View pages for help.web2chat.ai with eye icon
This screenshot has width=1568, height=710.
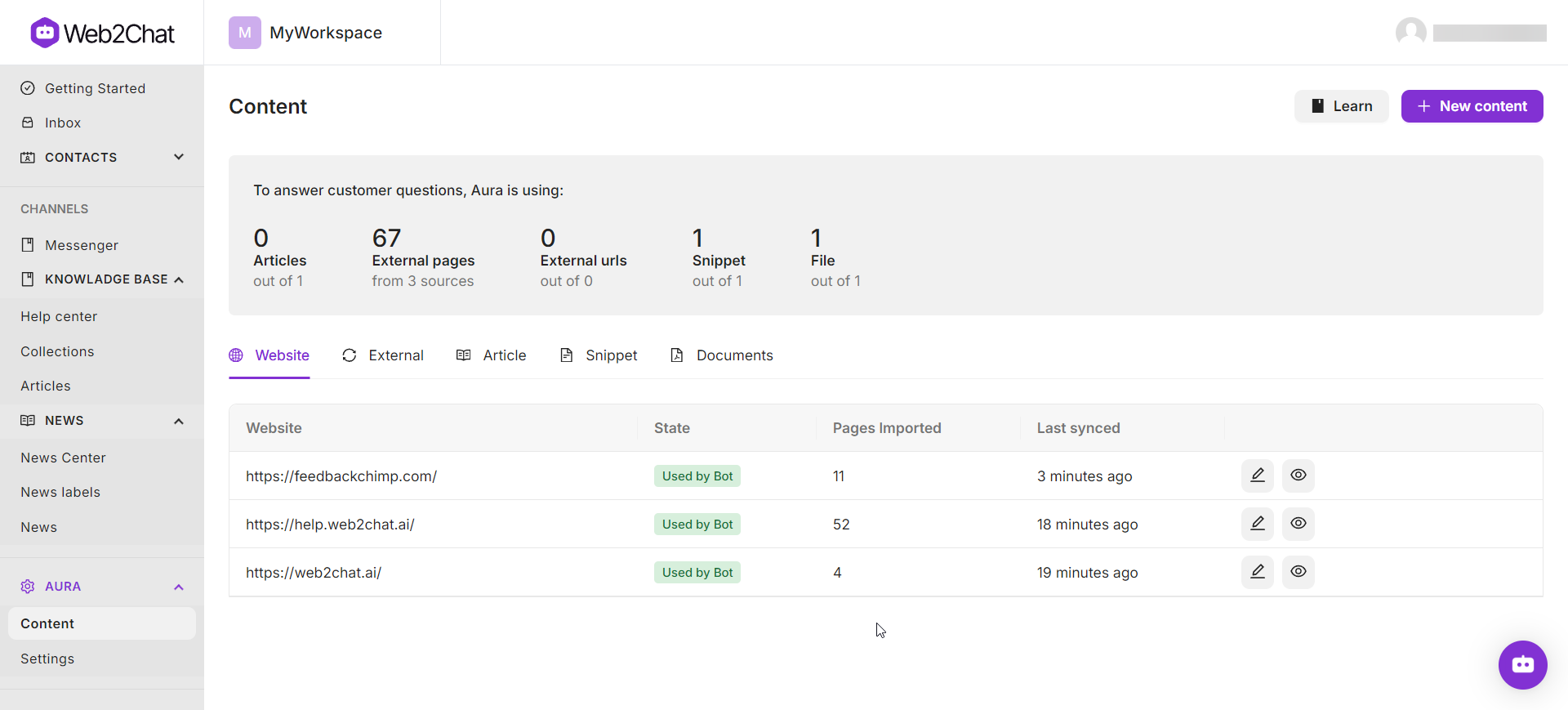(1298, 524)
